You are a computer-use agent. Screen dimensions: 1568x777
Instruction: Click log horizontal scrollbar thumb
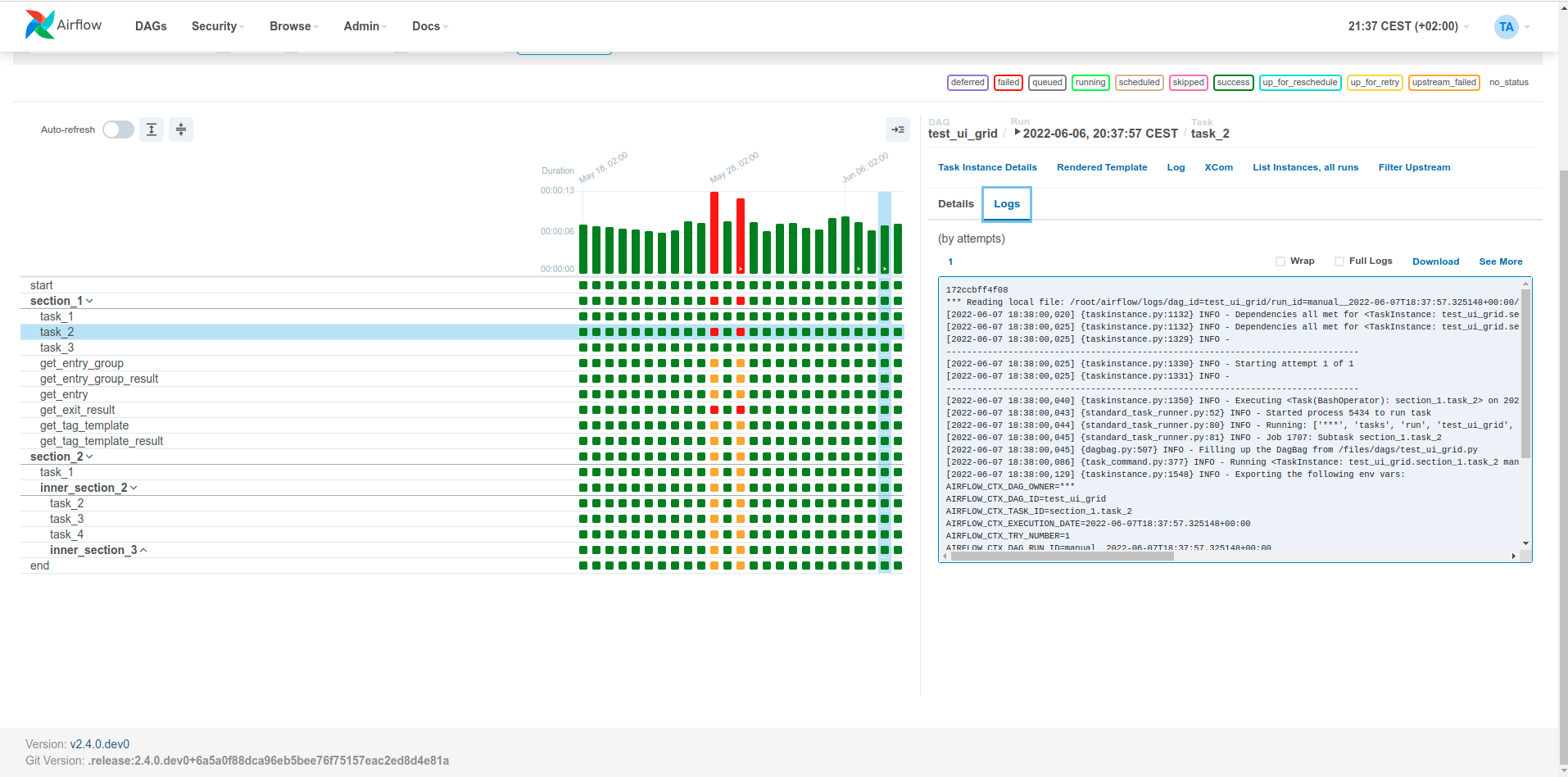[1063, 556]
